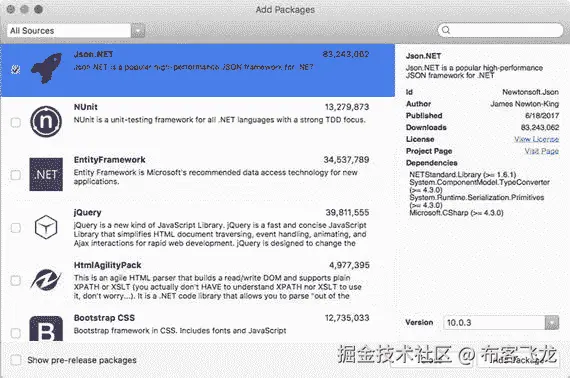
Task: Open the Visit Page project link
Action: pyautogui.click(x=542, y=151)
